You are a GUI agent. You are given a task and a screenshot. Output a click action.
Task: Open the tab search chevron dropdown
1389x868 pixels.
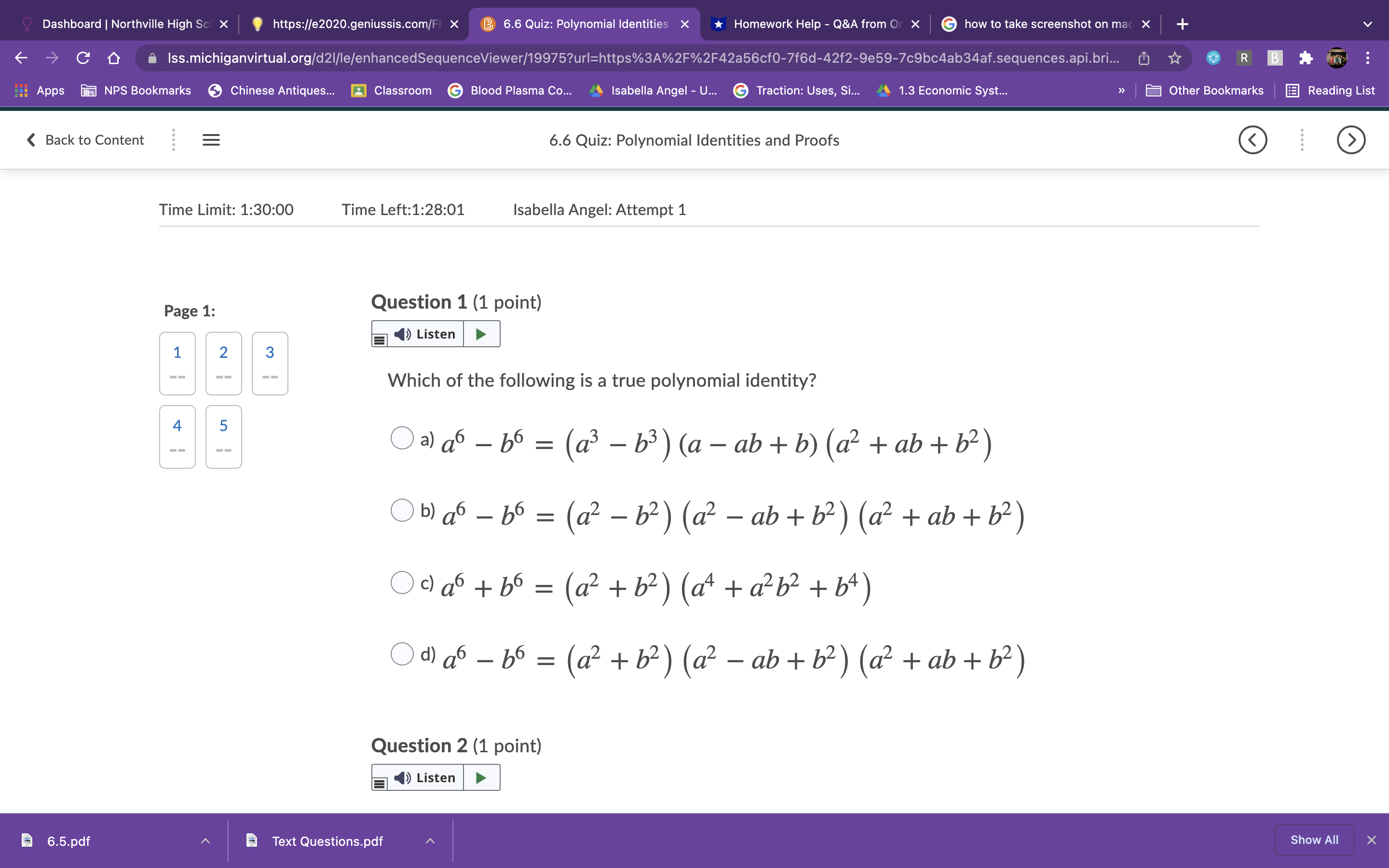[1367, 24]
